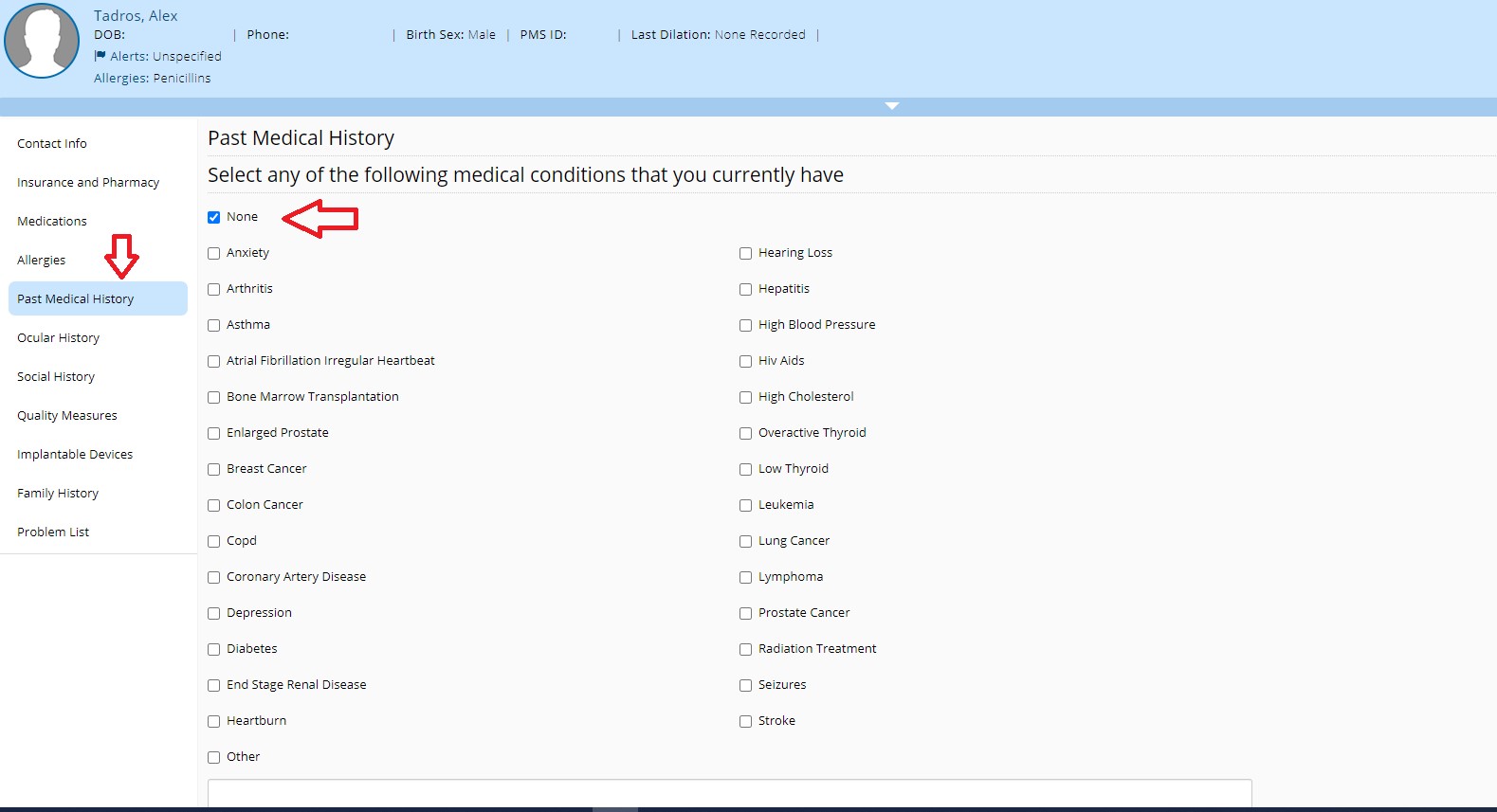1497x812 pixels.
Task: Tick the Heartburn checkbox
Action: click(x=214, y=721)
